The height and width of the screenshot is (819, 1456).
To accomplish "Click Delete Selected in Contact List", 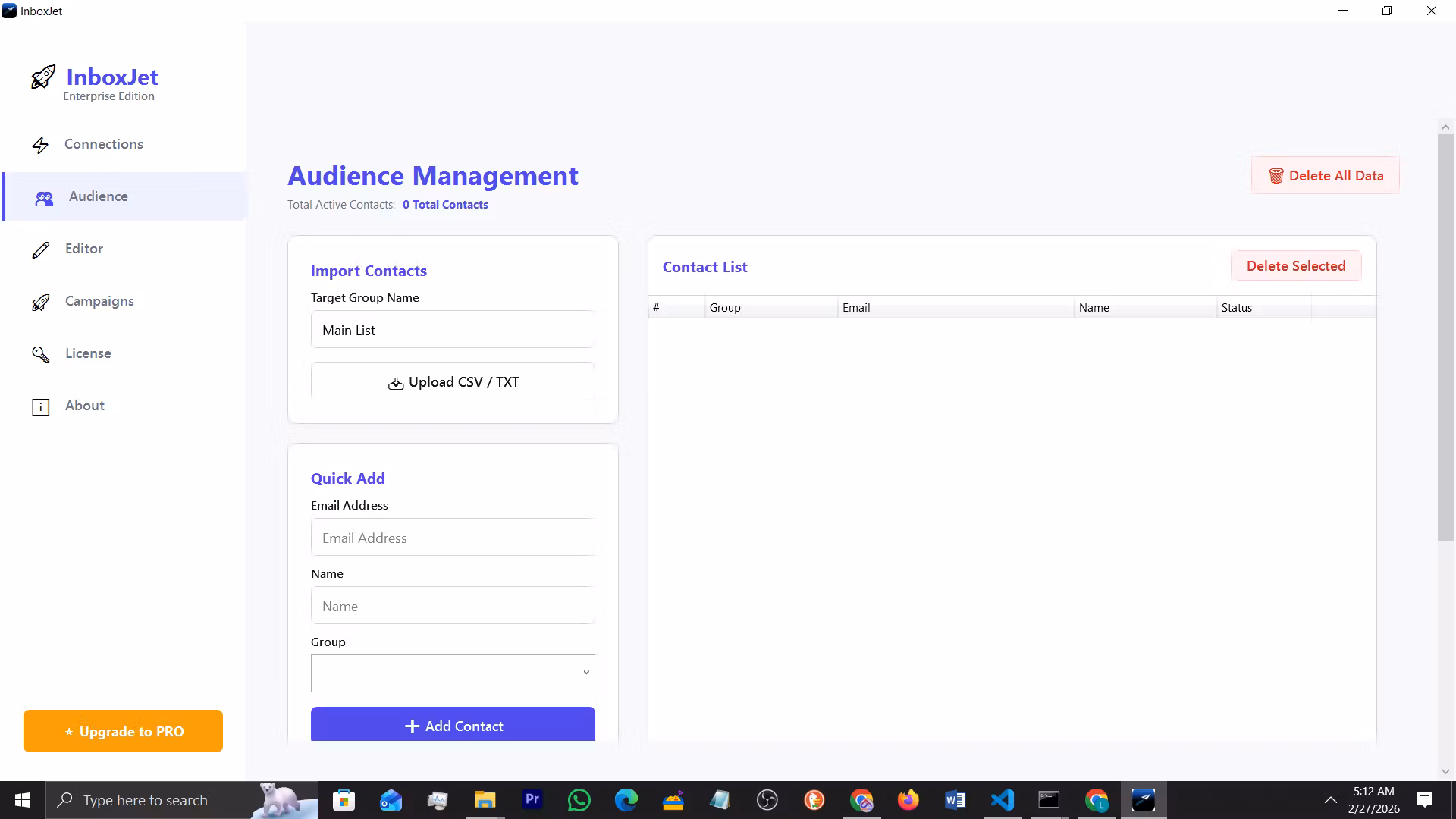I will click(x=1296, y=266).
